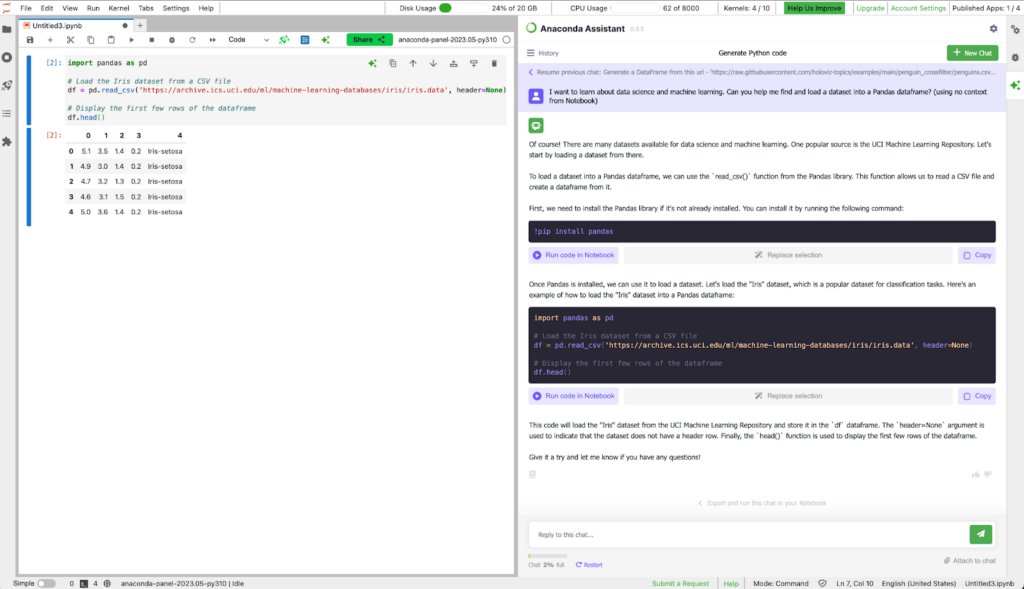Copy the pip install pandas code
The width and height of the screenshot is (1024, 589).
pos(977,255)
